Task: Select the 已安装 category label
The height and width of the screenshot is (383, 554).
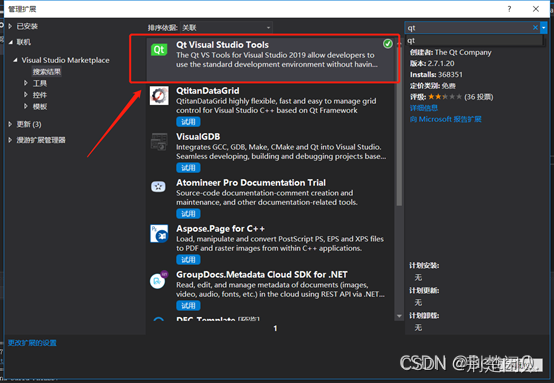Action: [x=27, y=26]
